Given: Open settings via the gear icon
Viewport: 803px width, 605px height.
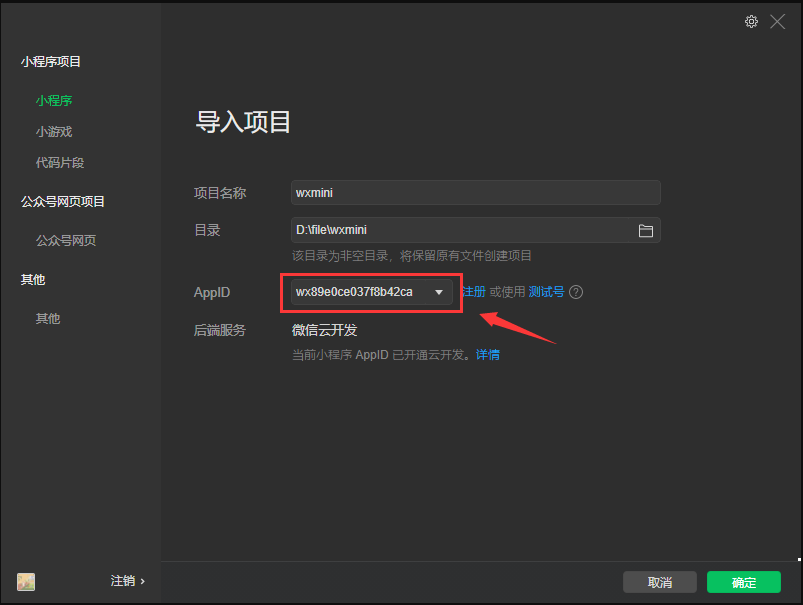Looking at the screenshot, I should [751, 21].
